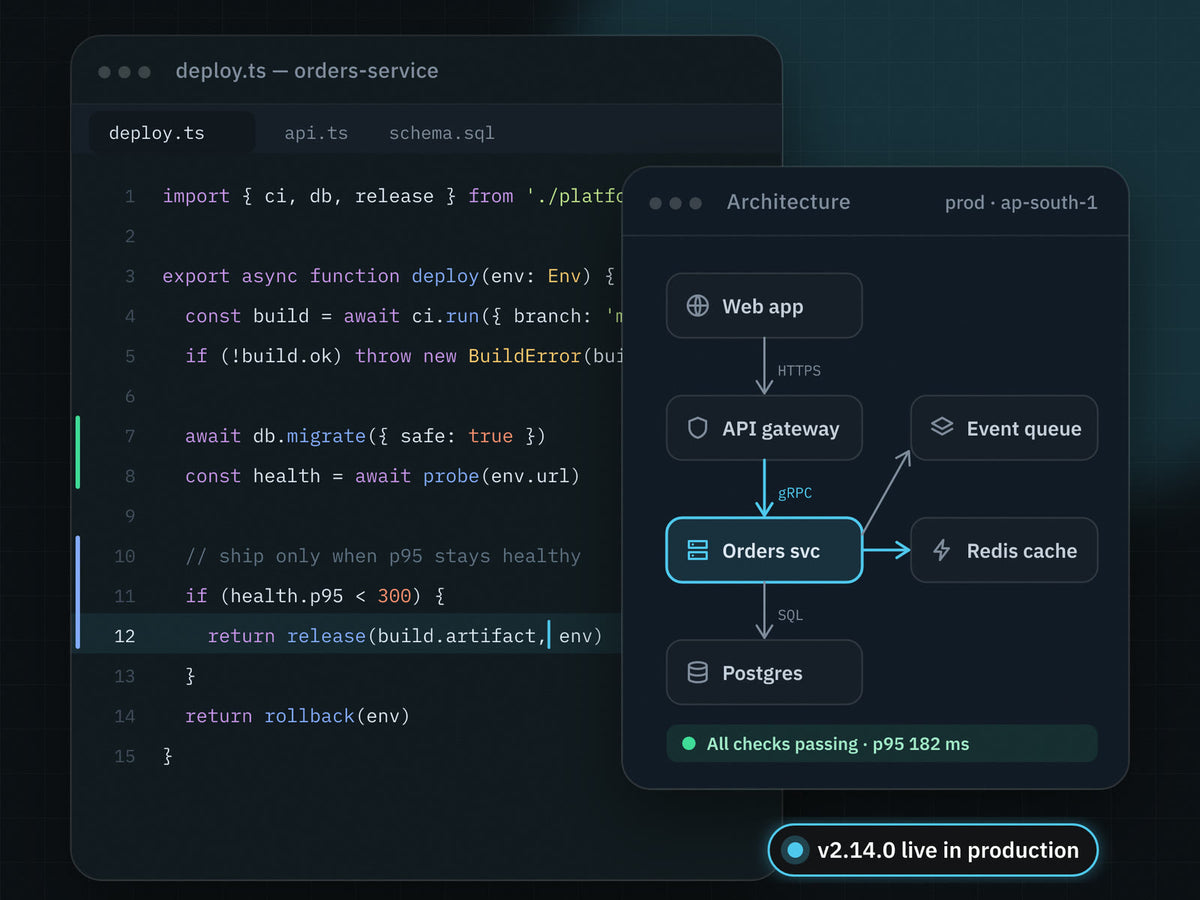1200x900 pixels.
Task: Open the schema.sql tab
Action: click(442, 133)
